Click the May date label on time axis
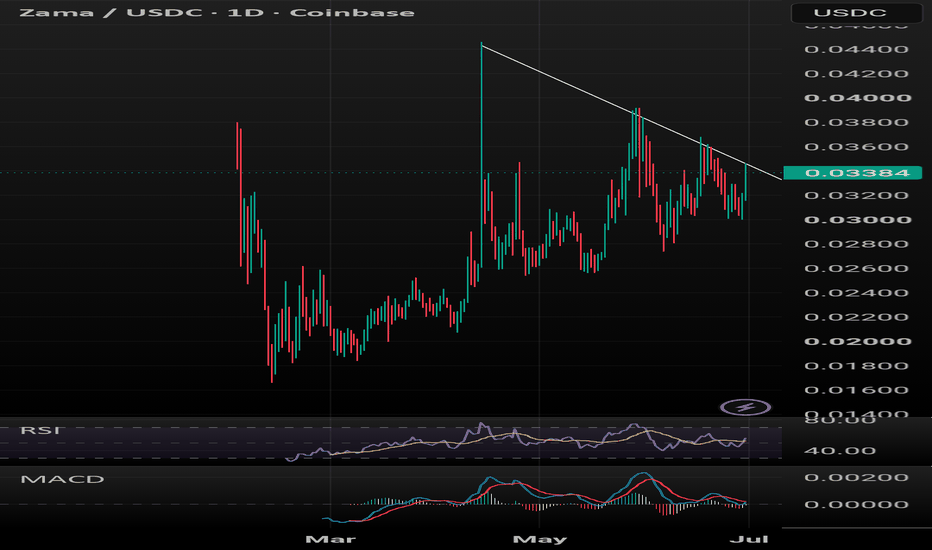This screenshot has height=550, width=932. pos(540,539)
